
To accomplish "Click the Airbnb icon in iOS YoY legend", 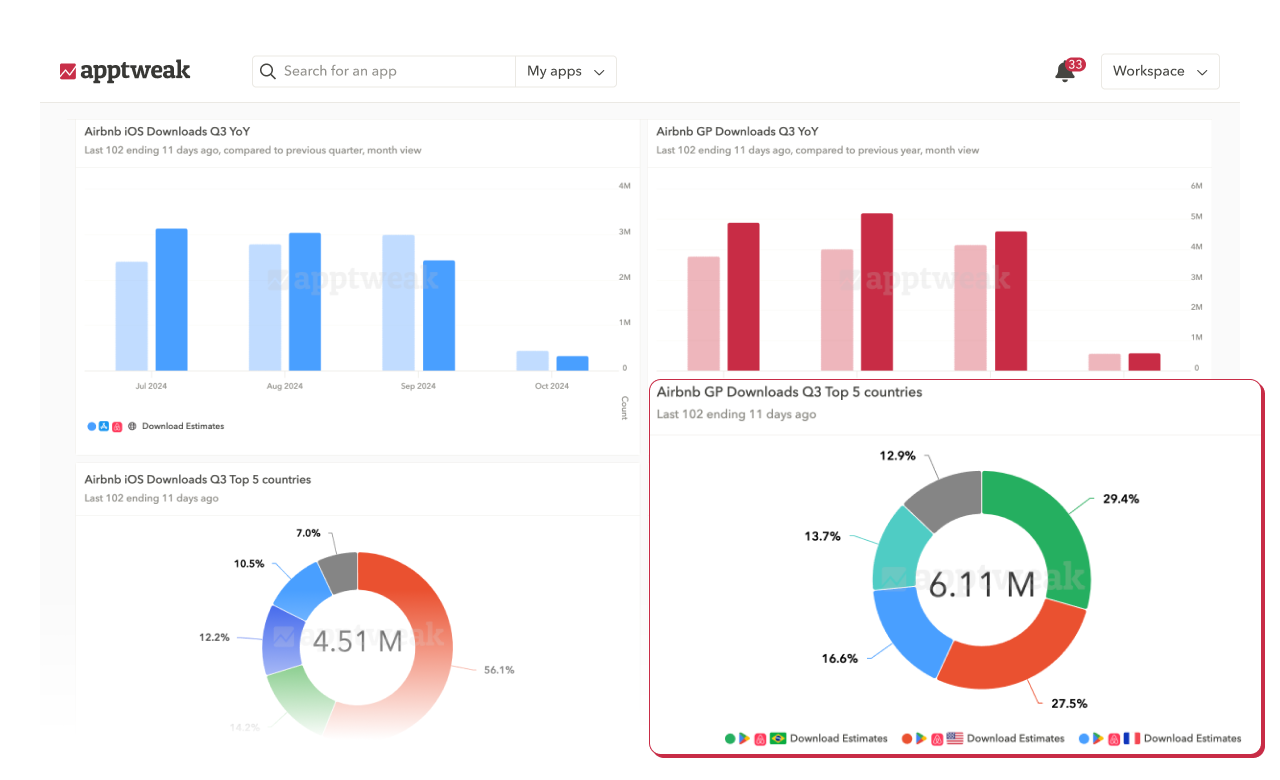I will point(117,426).
